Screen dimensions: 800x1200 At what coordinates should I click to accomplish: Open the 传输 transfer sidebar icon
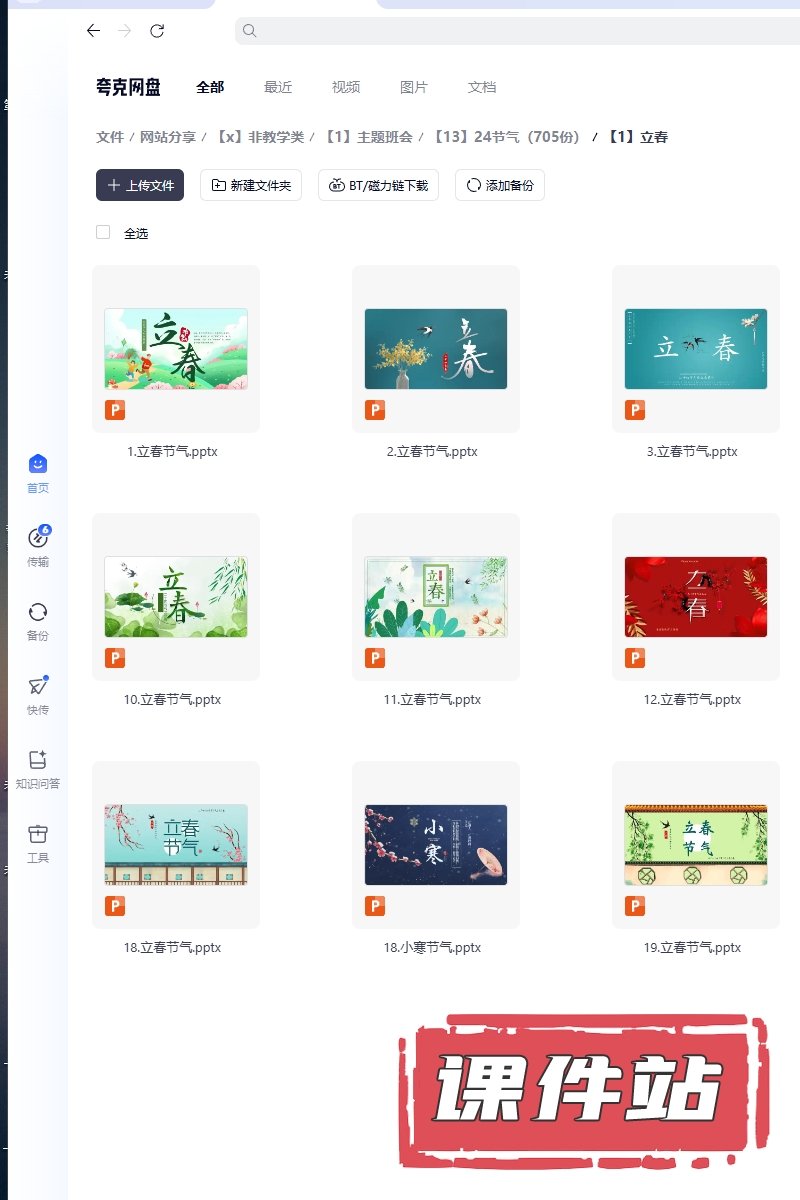coord(38,539)
